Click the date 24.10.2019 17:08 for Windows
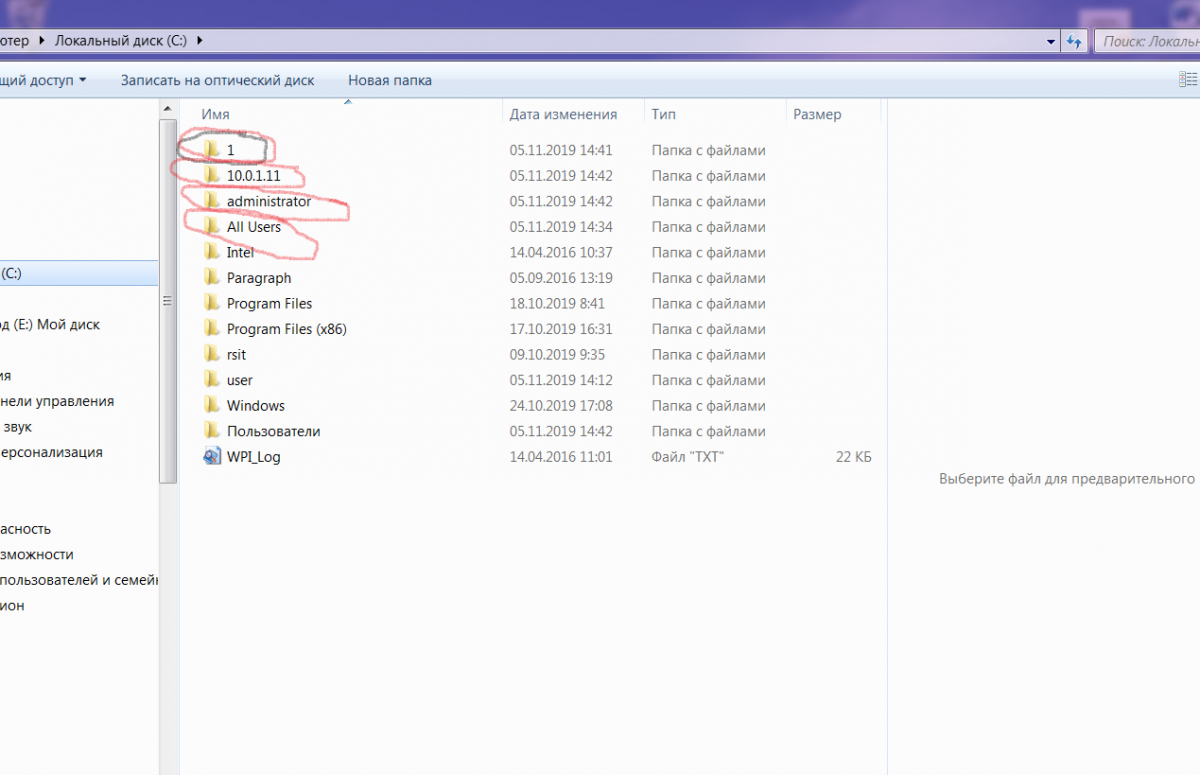 click(x=561, y=406)
